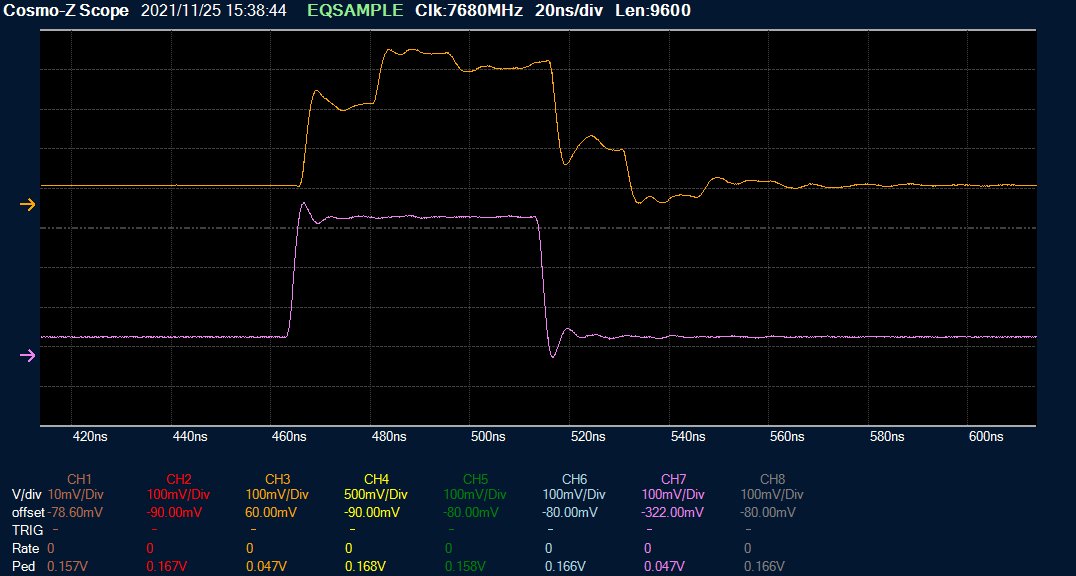Click the 460ns time axis label

click(x=288, y=437)
